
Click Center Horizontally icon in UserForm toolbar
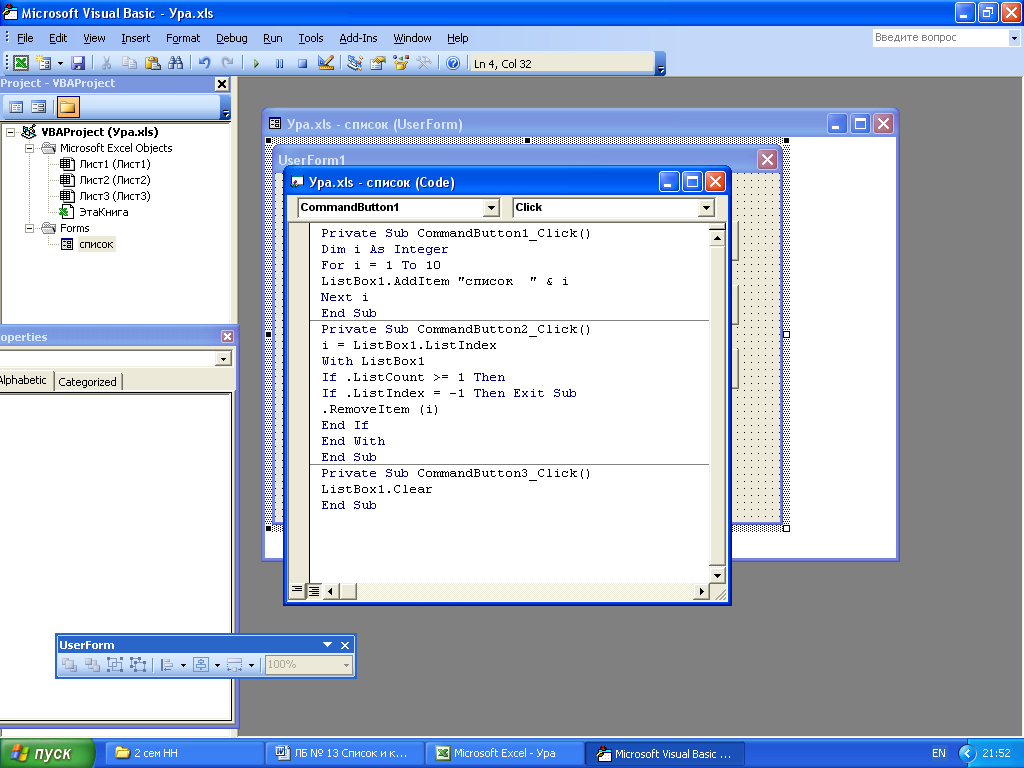201,665
